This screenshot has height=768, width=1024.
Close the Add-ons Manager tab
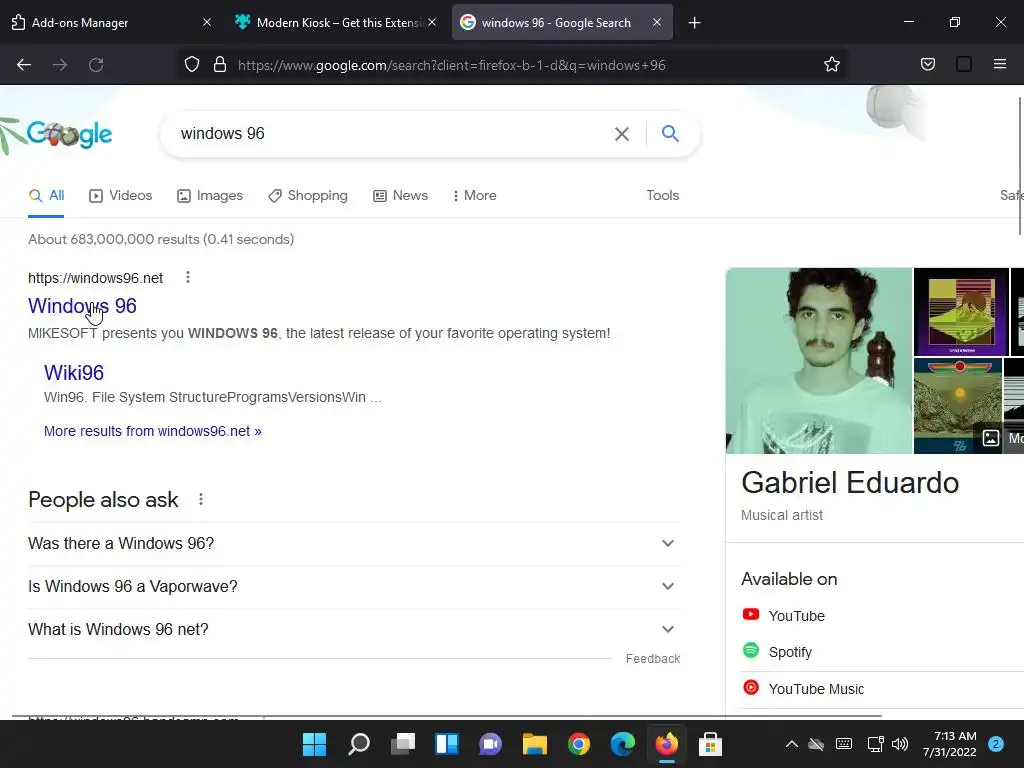[207, 22]
